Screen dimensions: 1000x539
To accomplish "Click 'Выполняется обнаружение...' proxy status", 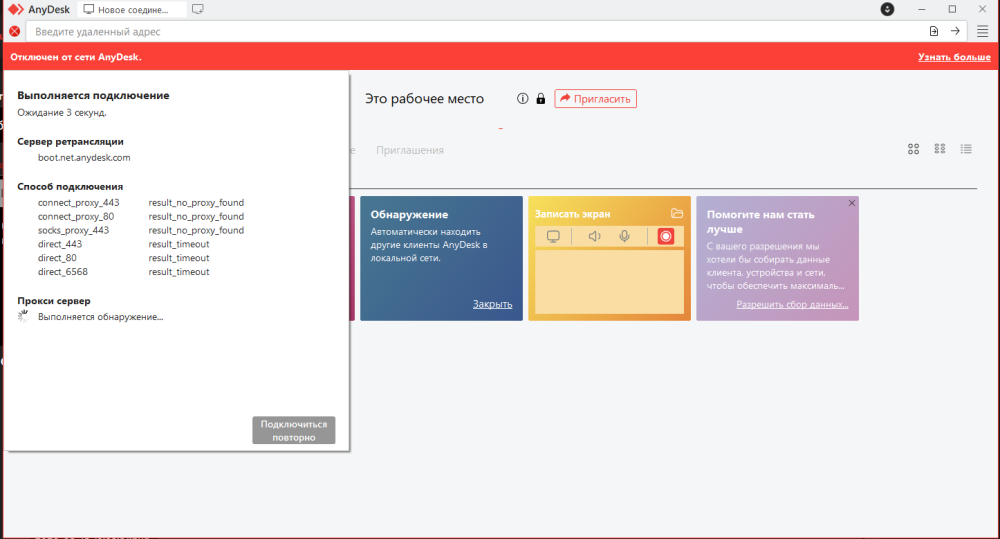I will point(100,317).
